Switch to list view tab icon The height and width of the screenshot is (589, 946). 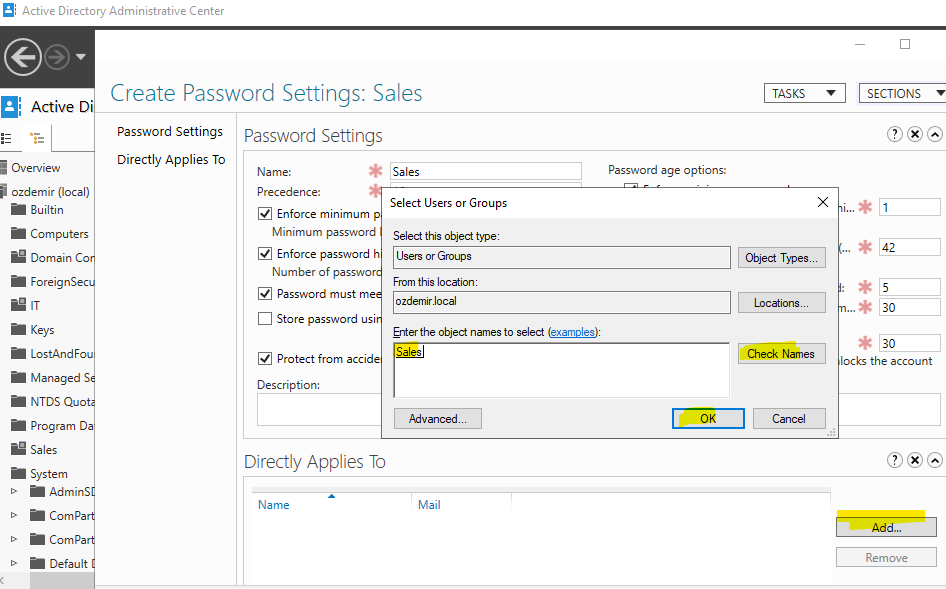click(x=8, y=139)
